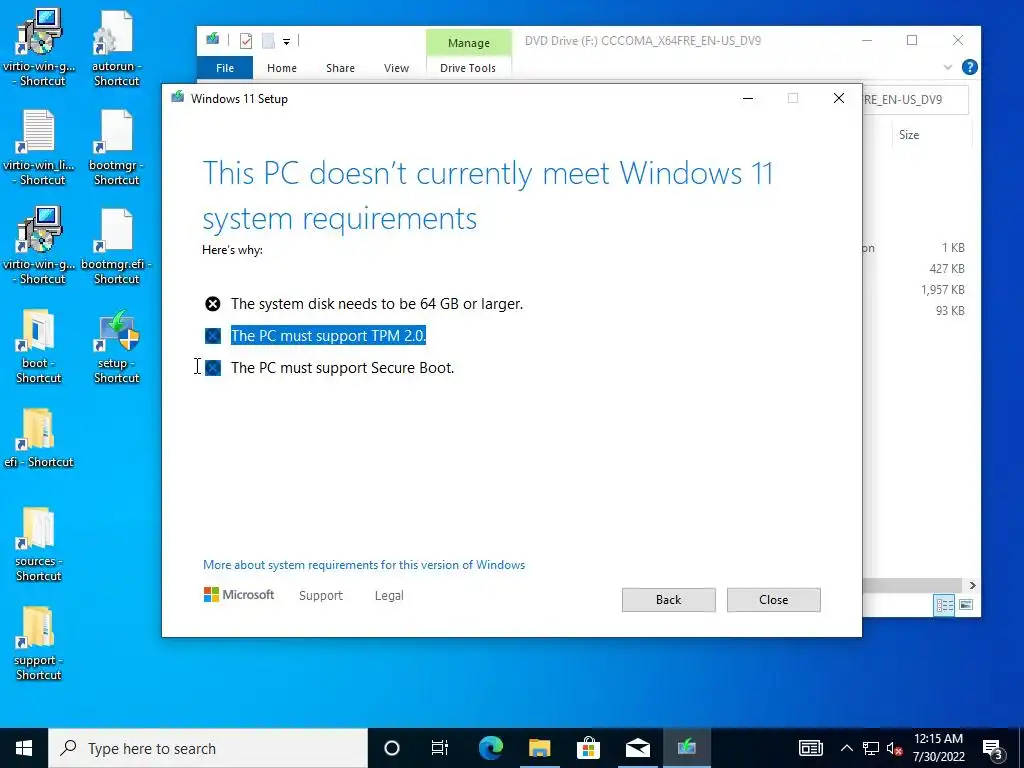Viewport: 1024px width, 768px height.
Task: Open the boot Shortcut folder icon
Action: tap(39, 346)
